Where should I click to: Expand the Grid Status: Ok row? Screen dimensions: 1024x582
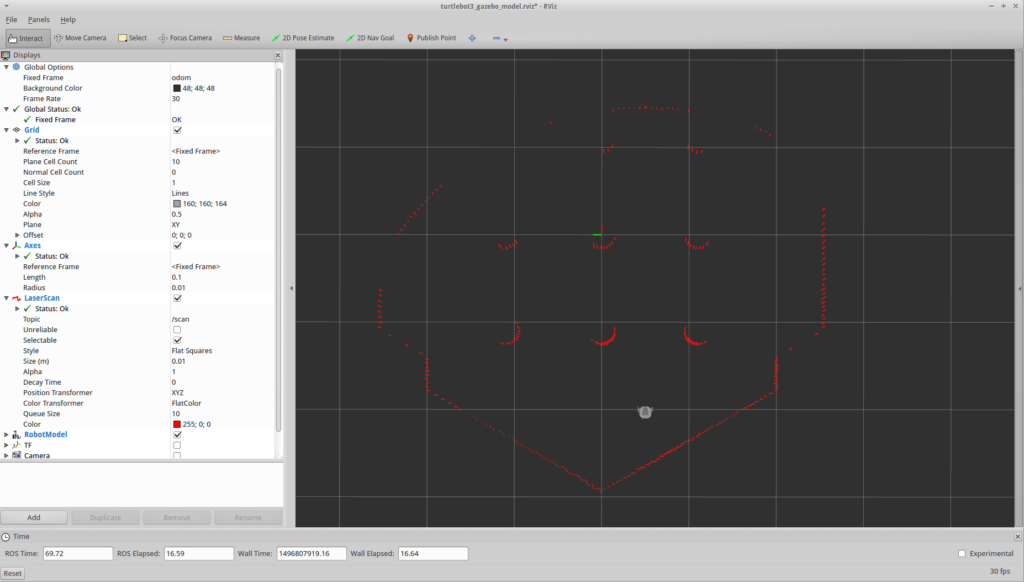click(x=17, y=140)
